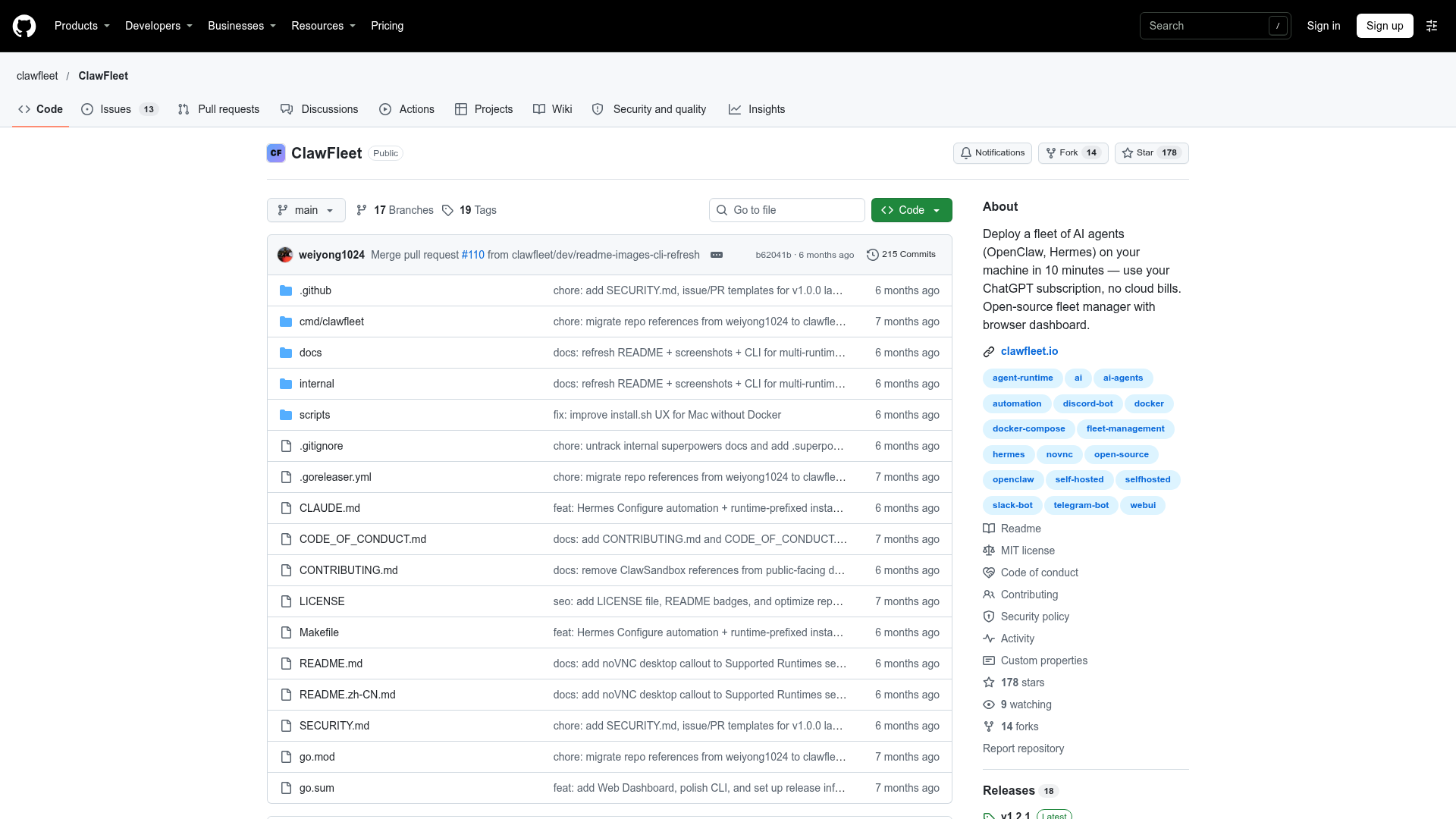The image size is (1456, 819).
Task: Expand the Developers menu
Action: pyautogui.click(x=158, y=26)
